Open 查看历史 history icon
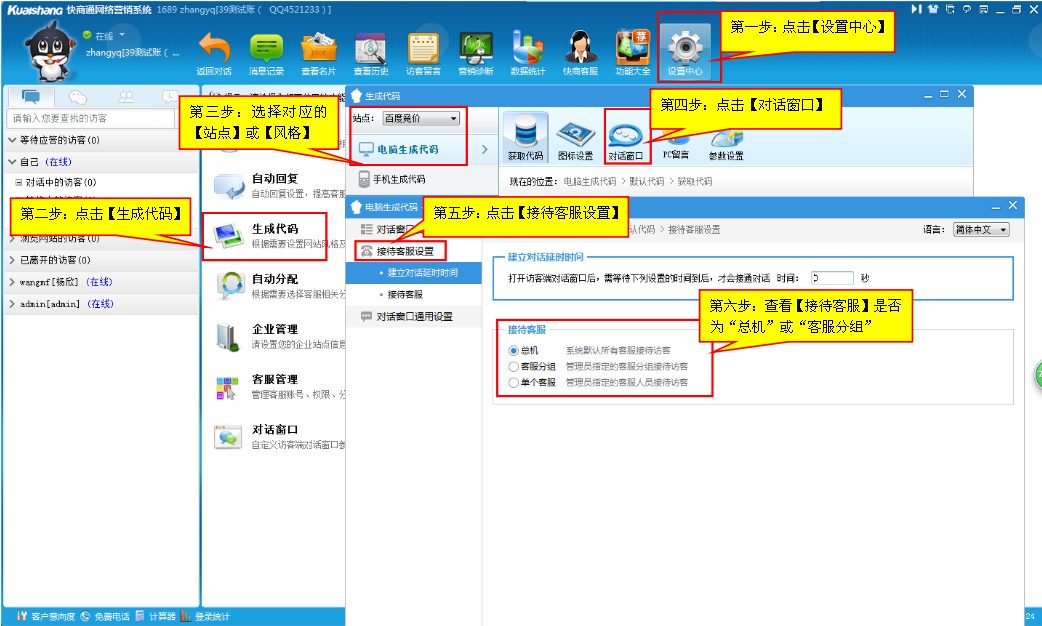The height and width of the screenshot is (626, 1042). click(x=370, y=51)
